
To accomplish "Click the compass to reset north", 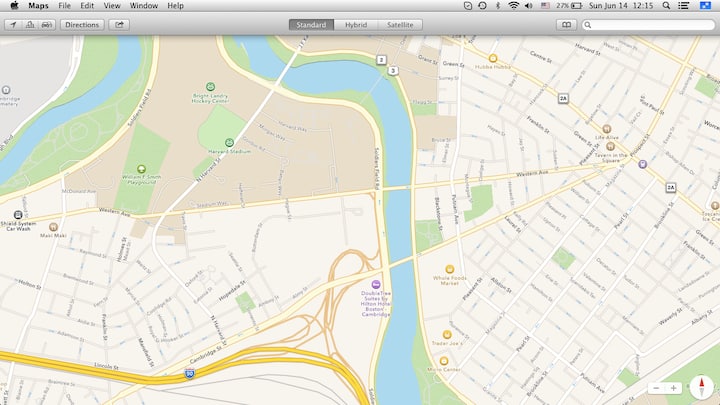I will pyautogui.click(x=702, y=387).
